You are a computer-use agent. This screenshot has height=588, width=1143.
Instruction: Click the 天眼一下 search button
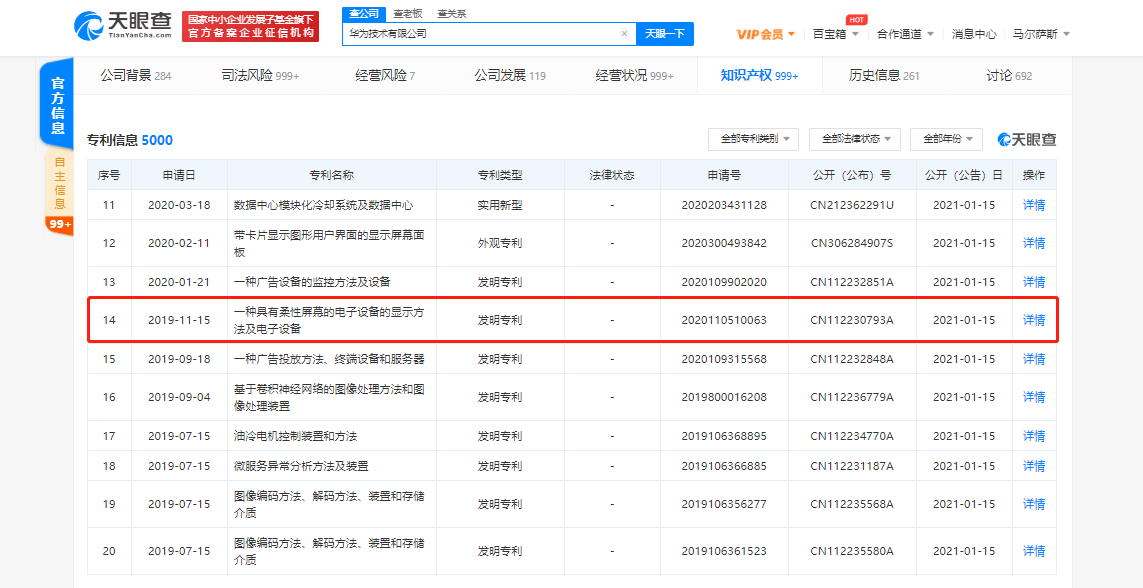[x=664, y=34]
